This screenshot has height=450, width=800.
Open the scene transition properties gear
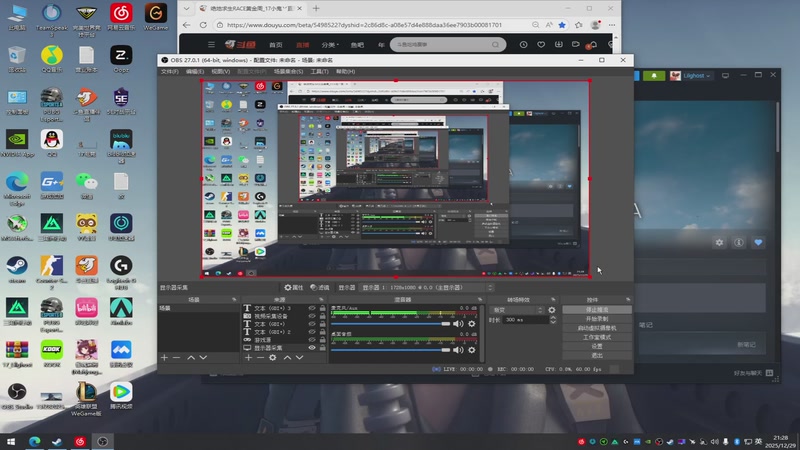coord(552,310)
